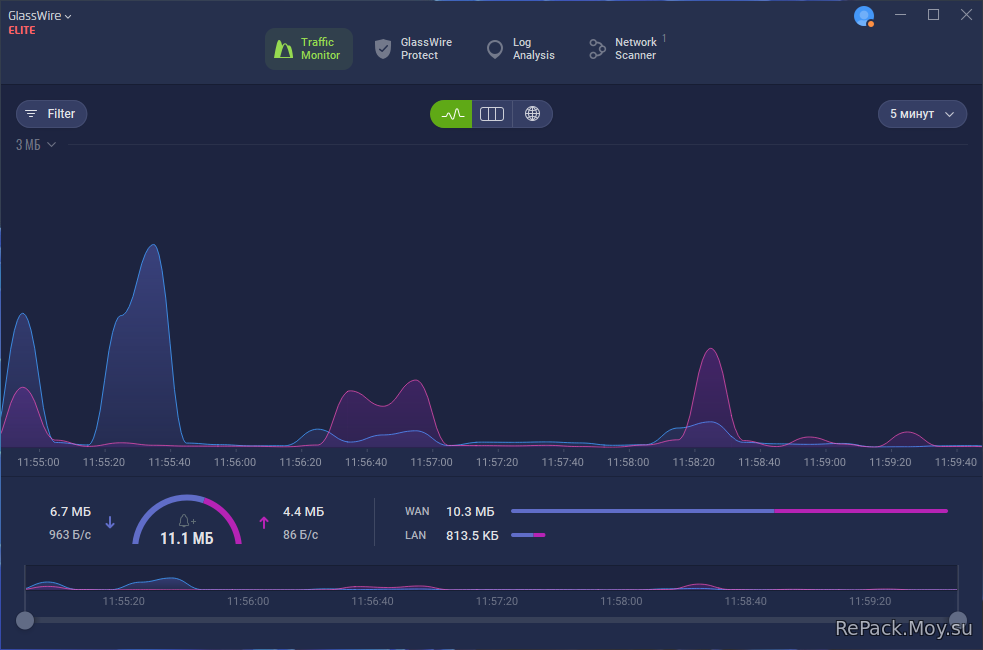Grab the right timeline range handle
This screenshot has width=983, height=650.
(957, 621)
